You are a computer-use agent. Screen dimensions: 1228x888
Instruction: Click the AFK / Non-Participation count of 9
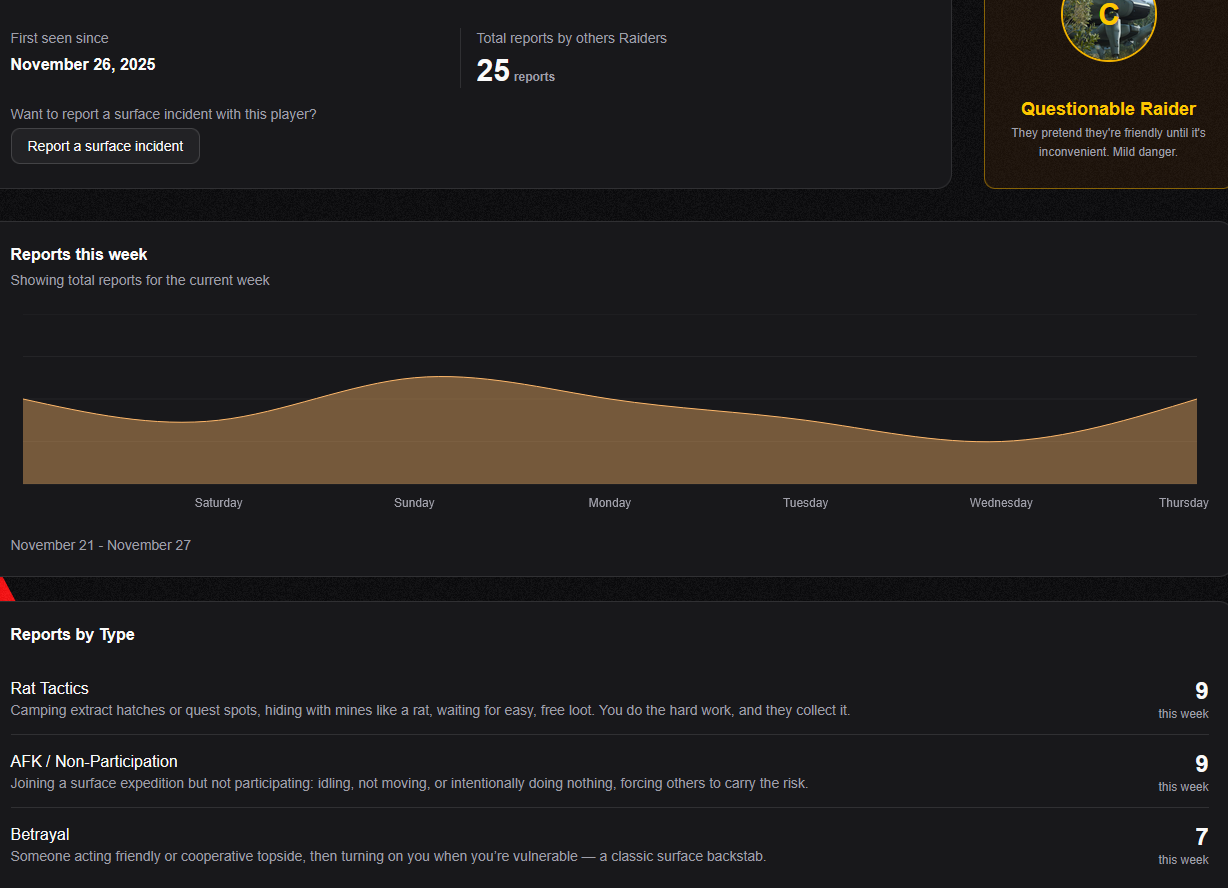click(1201, 764)
